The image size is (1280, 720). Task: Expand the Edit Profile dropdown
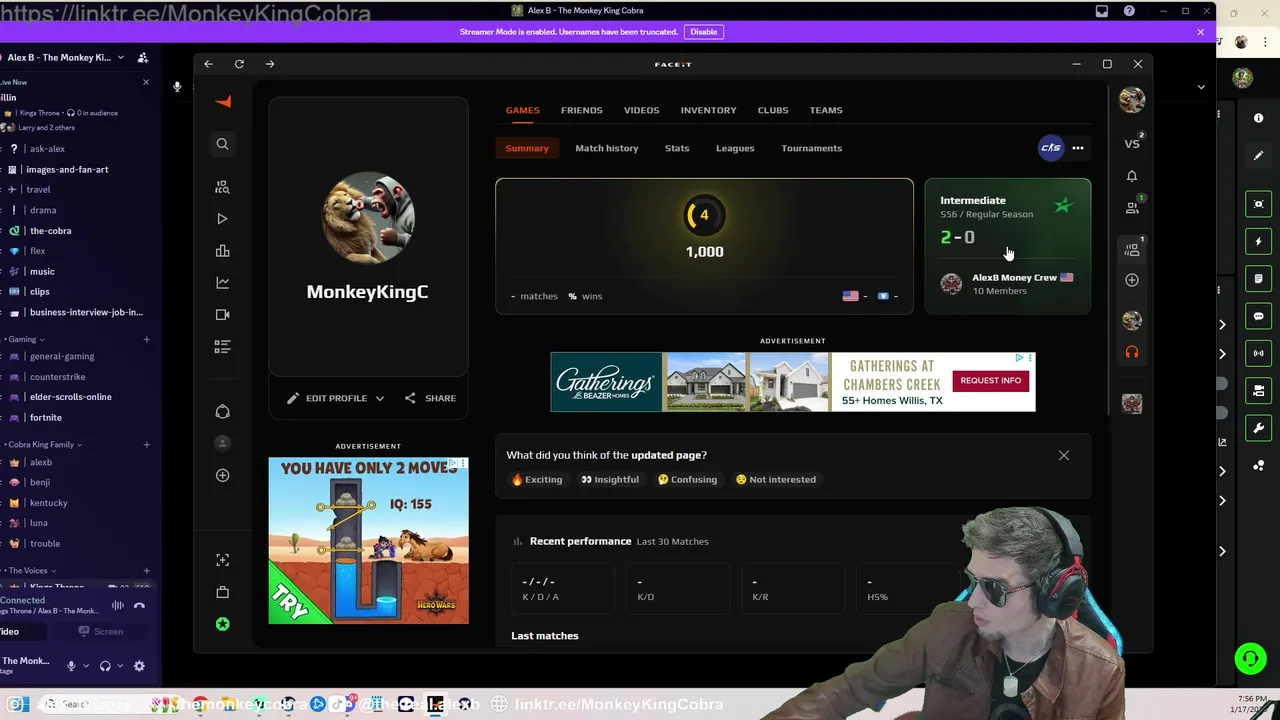pyautogui.click(x=380, y=399)
